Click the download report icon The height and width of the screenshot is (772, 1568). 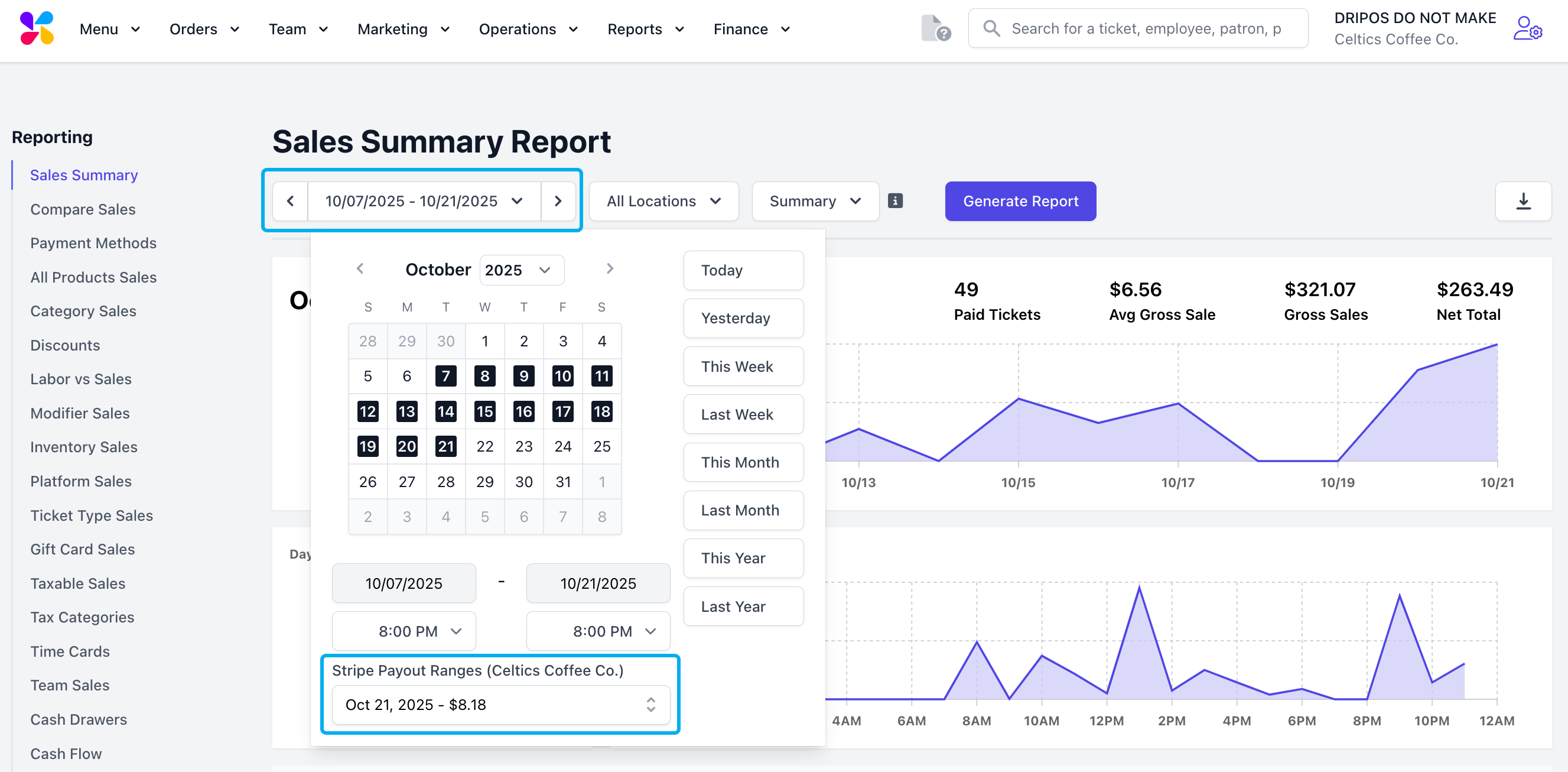pyautogui.click(x=1523, y=201)
